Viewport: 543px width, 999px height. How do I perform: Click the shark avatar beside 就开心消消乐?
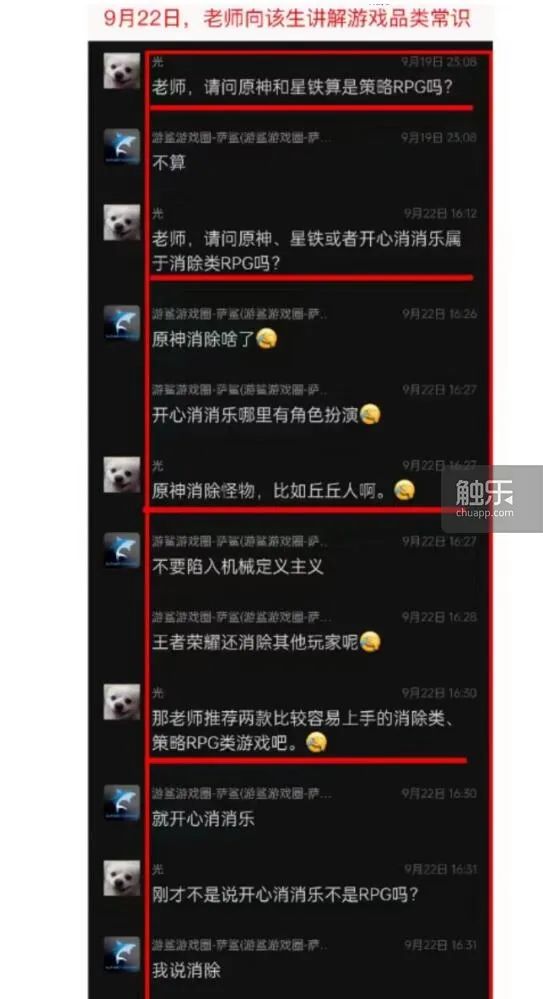122,803
